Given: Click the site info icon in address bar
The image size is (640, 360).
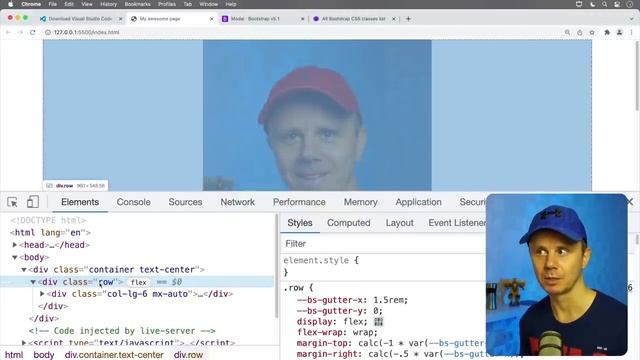Looking at the screenshot, I should 48,32.
